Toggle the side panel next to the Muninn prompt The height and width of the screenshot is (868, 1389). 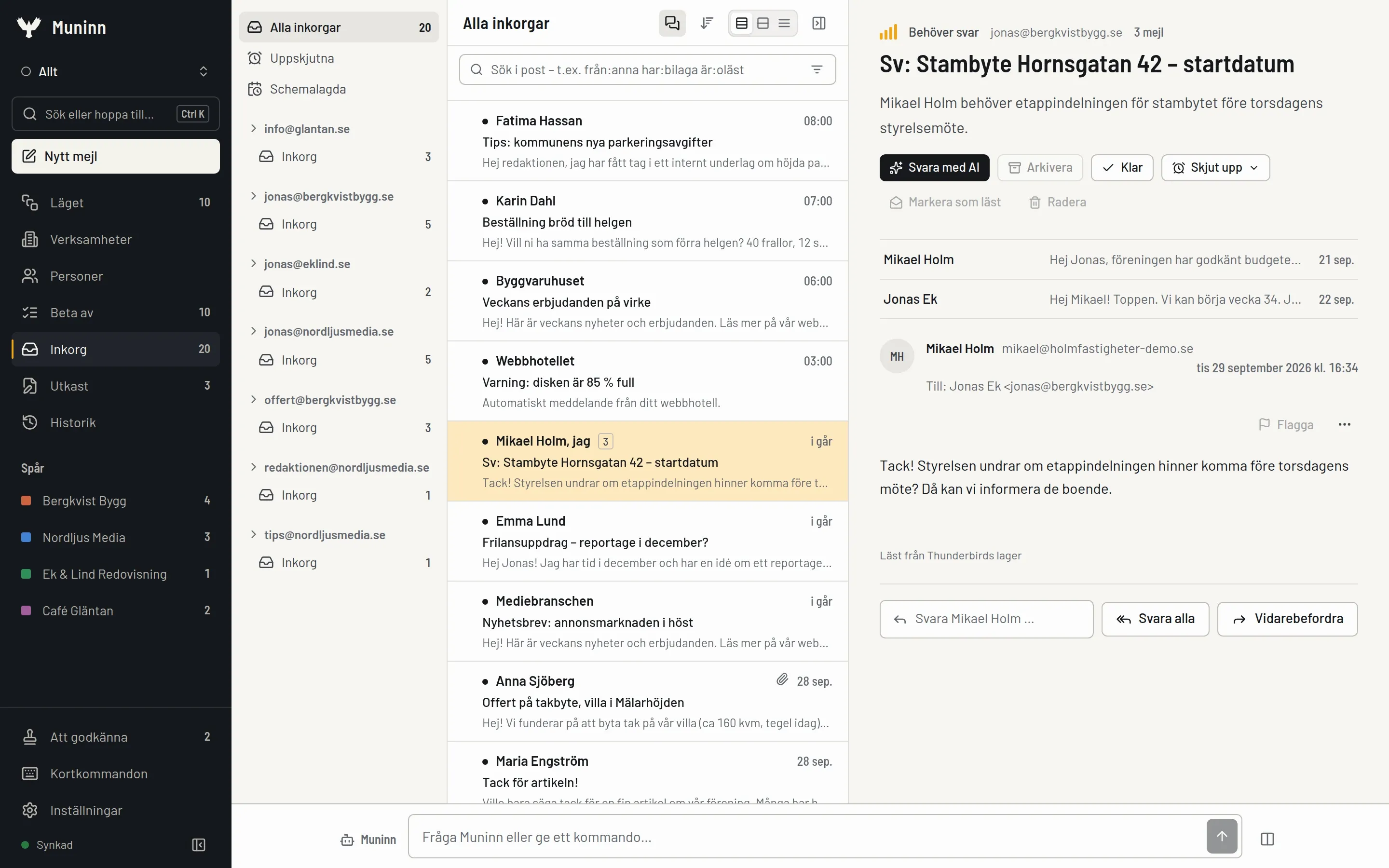tap(1267, 839)
